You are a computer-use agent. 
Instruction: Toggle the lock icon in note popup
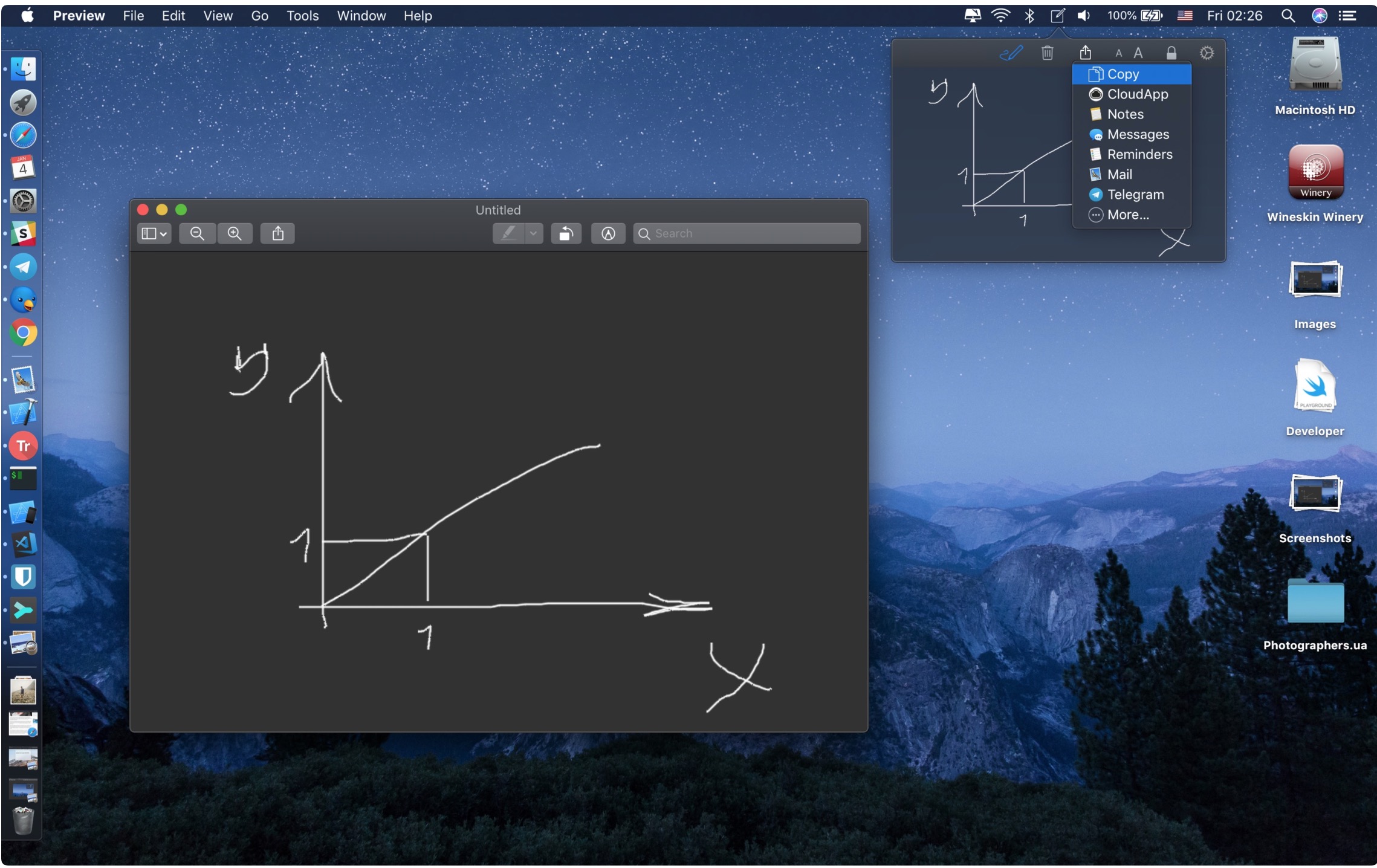1171,53
